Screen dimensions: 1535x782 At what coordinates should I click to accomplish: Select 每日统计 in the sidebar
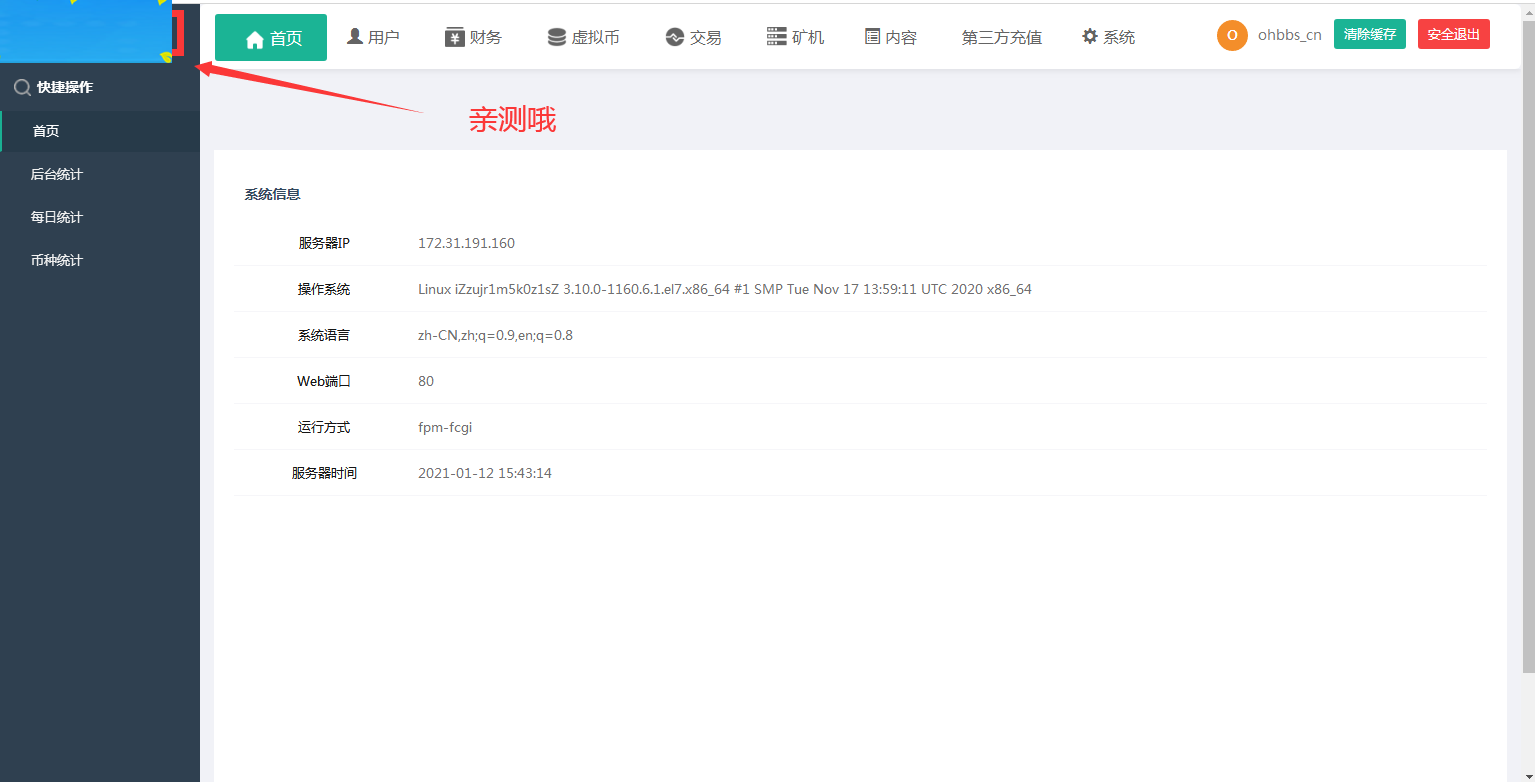[x=57, y=217]
